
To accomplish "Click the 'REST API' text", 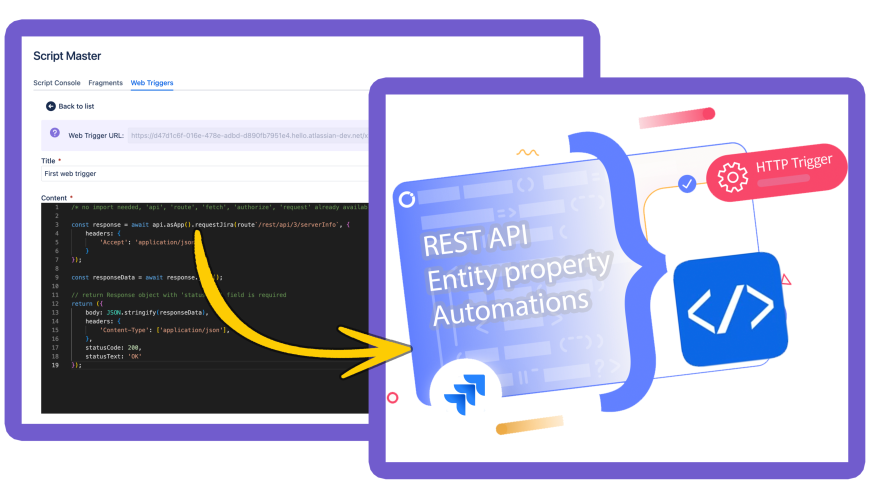I will pyautogui.click(x=476, y=240).
